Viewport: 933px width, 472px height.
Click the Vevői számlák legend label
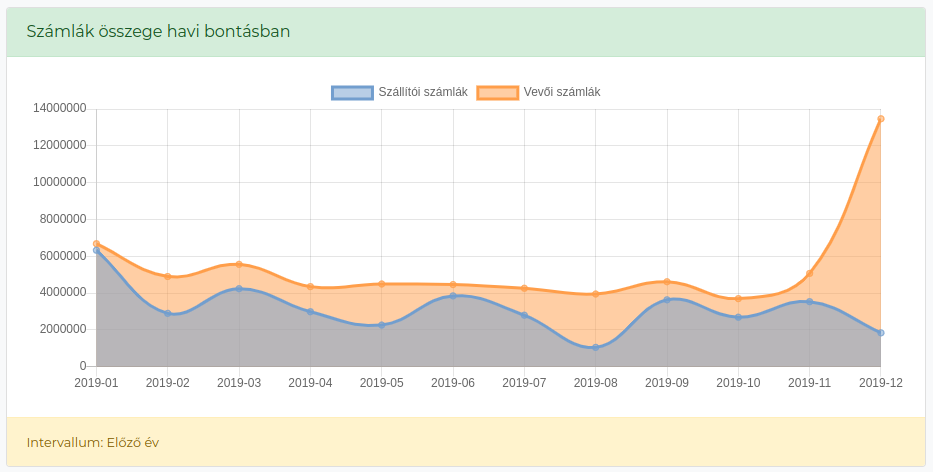coord(562,92)
